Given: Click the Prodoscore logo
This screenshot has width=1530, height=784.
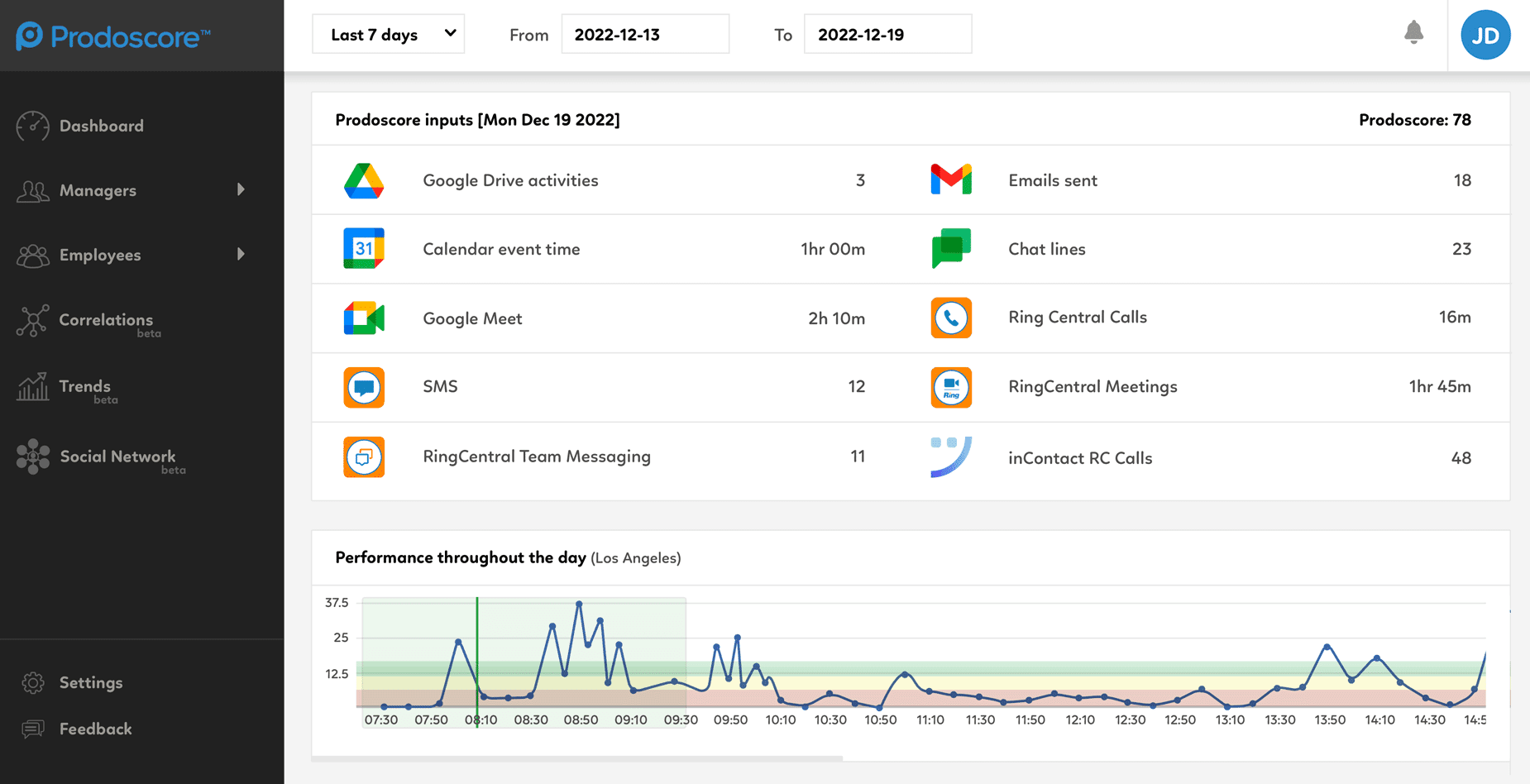Looking at the screenshot, I should [113, 36].
